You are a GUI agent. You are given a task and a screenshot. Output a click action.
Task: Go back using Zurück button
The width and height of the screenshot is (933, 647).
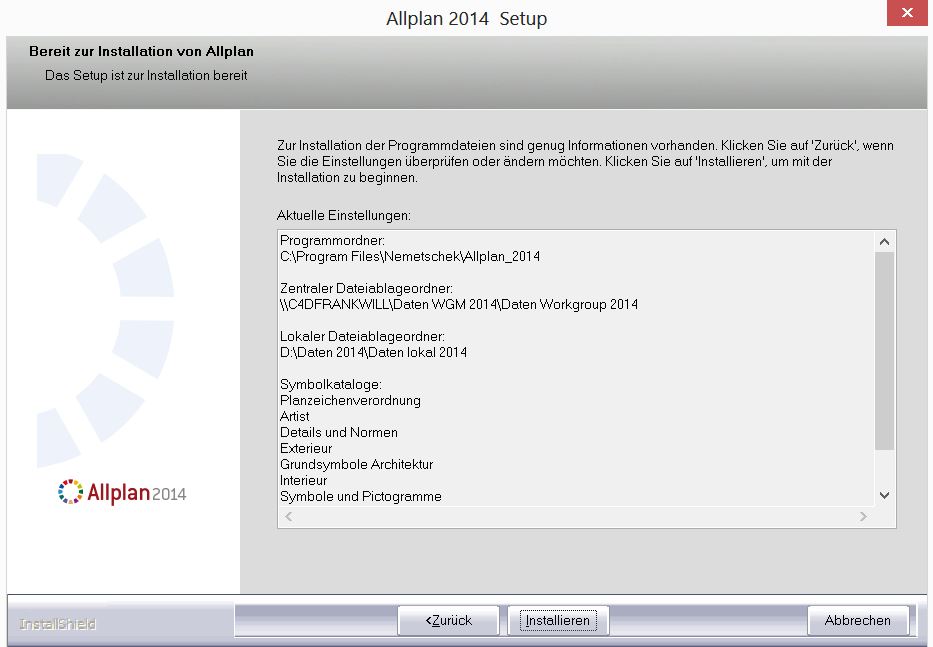click(449, 619)
